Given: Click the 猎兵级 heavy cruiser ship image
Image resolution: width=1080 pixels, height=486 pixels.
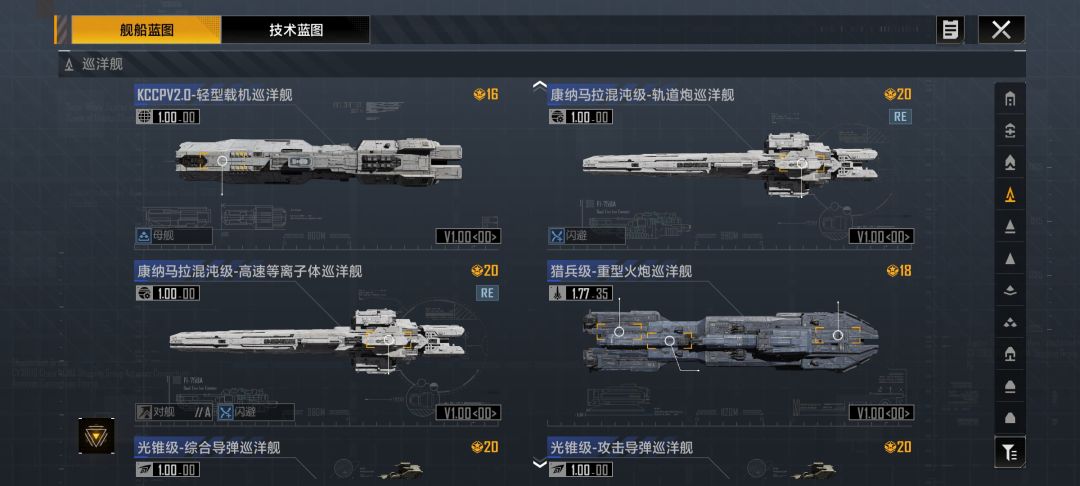Looking at the screenshot, I should pyautogui.click(x=731, y=339).
